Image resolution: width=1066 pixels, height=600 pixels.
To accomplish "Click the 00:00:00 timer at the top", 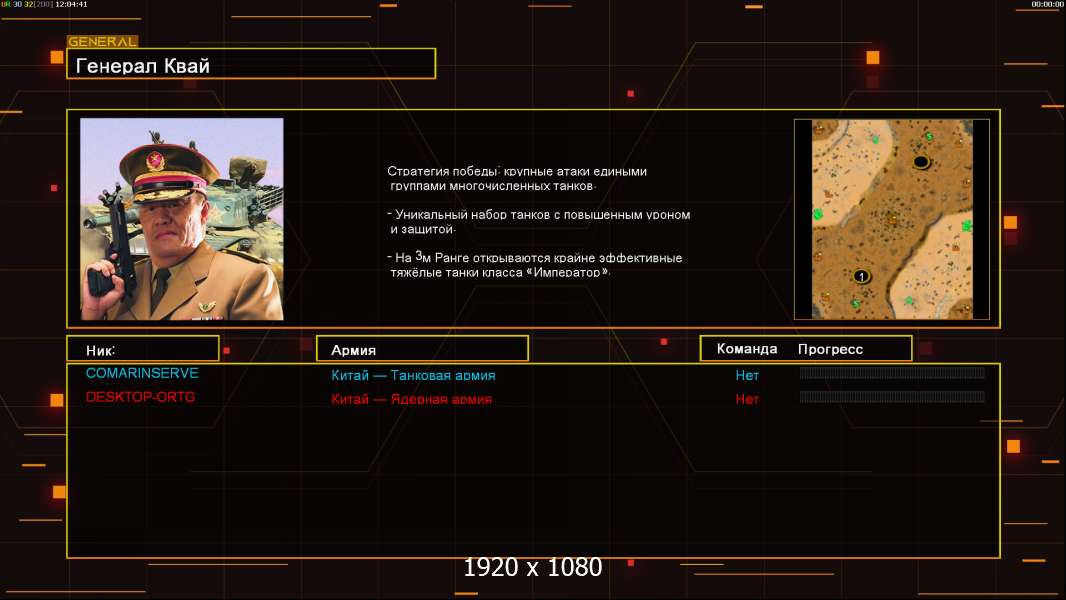I will coord(1048,4).
